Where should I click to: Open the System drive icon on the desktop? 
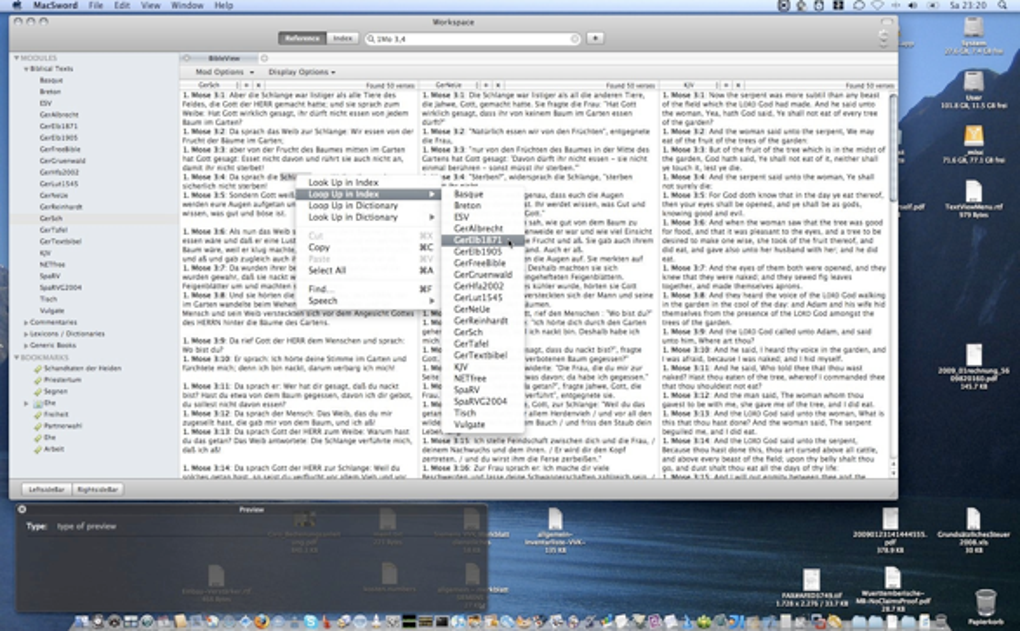coord(974,27)
